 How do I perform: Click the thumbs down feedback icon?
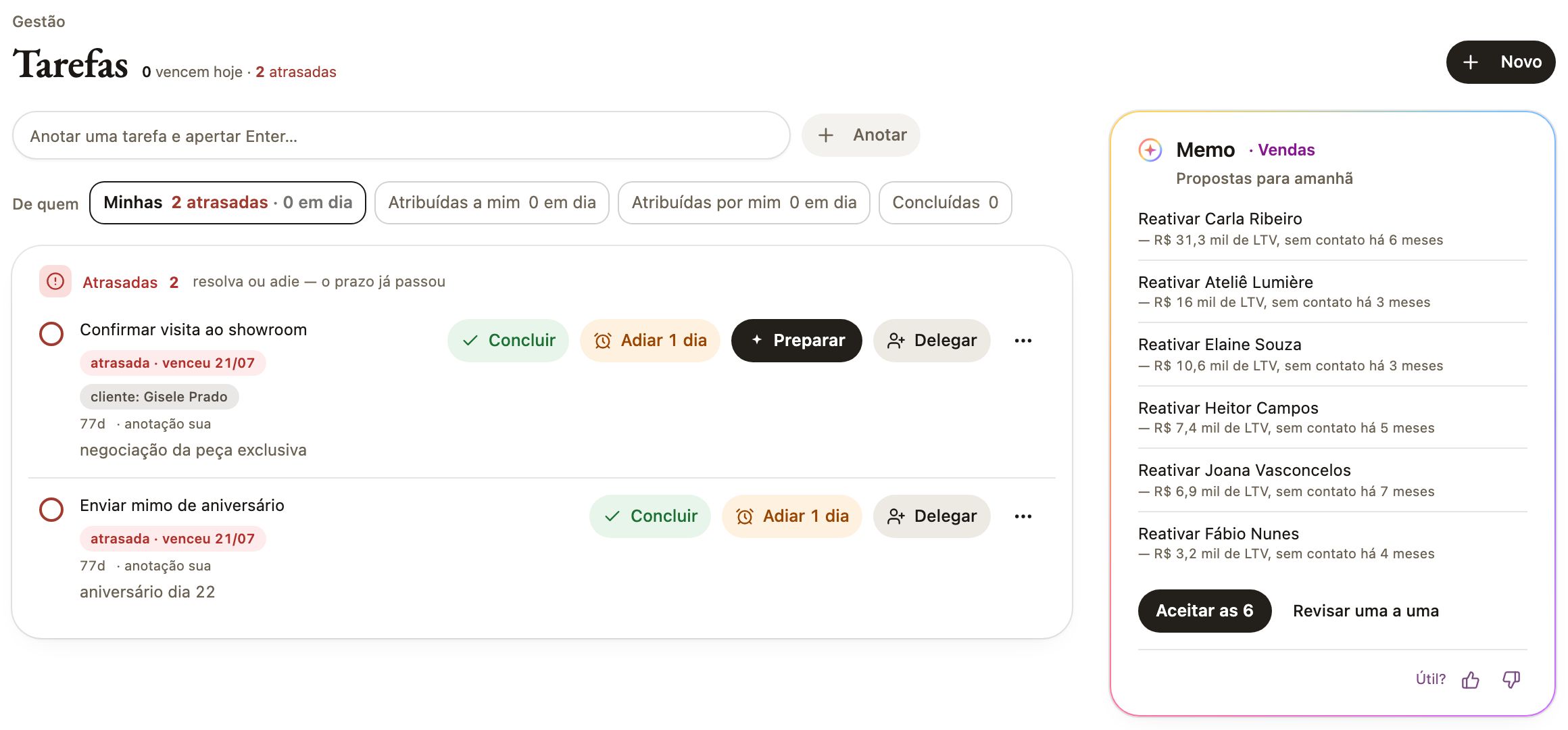click(1511, 679)
